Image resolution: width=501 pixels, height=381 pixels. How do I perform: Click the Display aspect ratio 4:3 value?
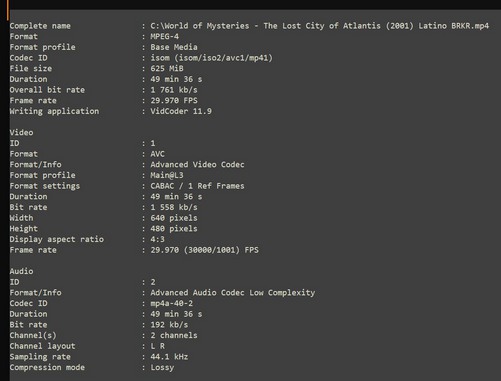click(x=157, y=239)
